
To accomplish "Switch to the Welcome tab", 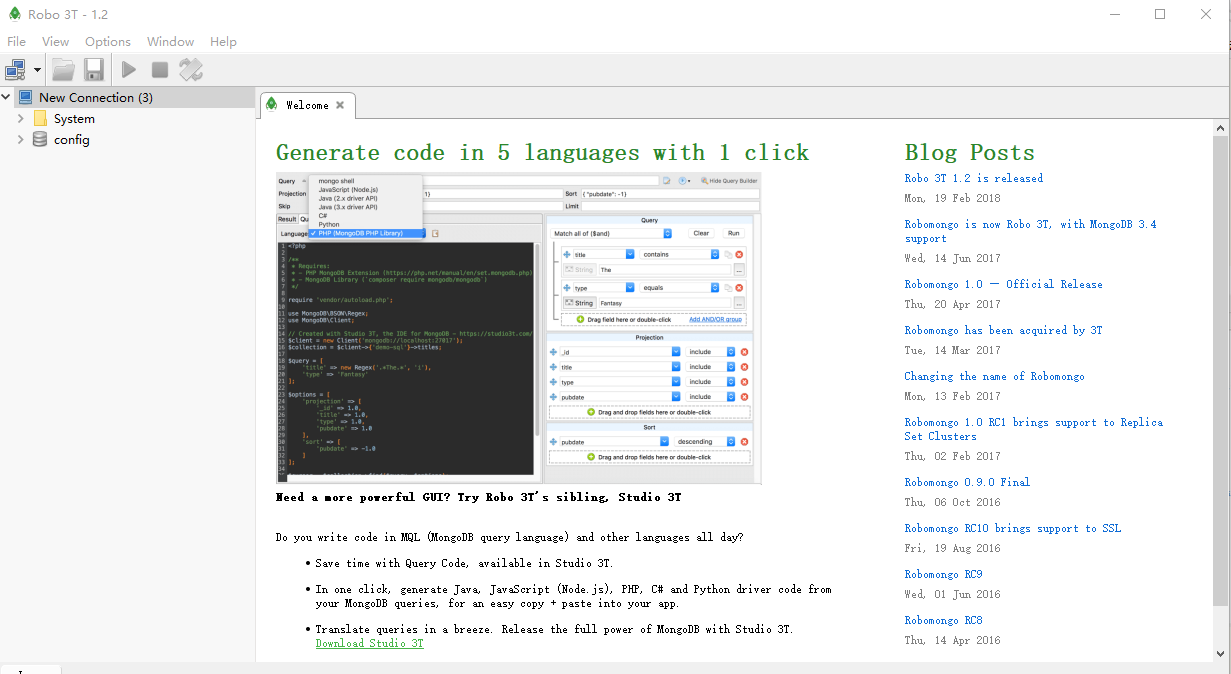I will click(x=307, y=105).
